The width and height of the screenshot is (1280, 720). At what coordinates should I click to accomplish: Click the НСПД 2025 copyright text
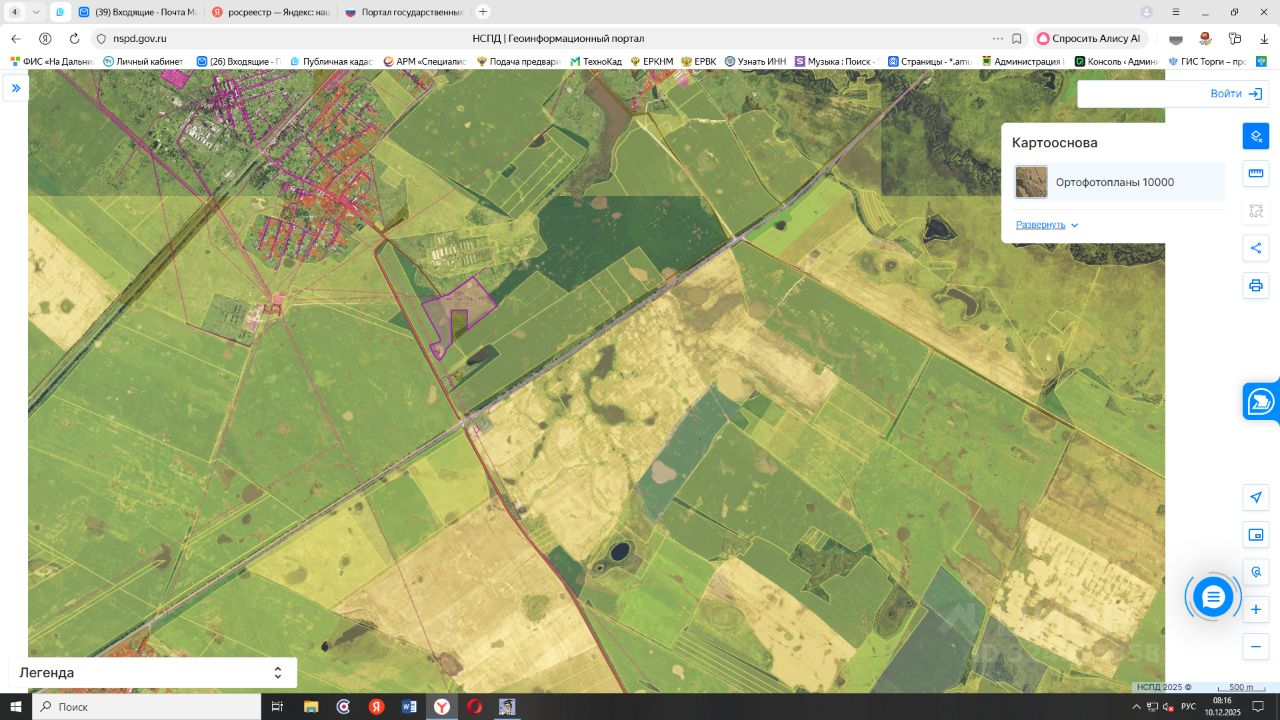(x=1164, y=687)
